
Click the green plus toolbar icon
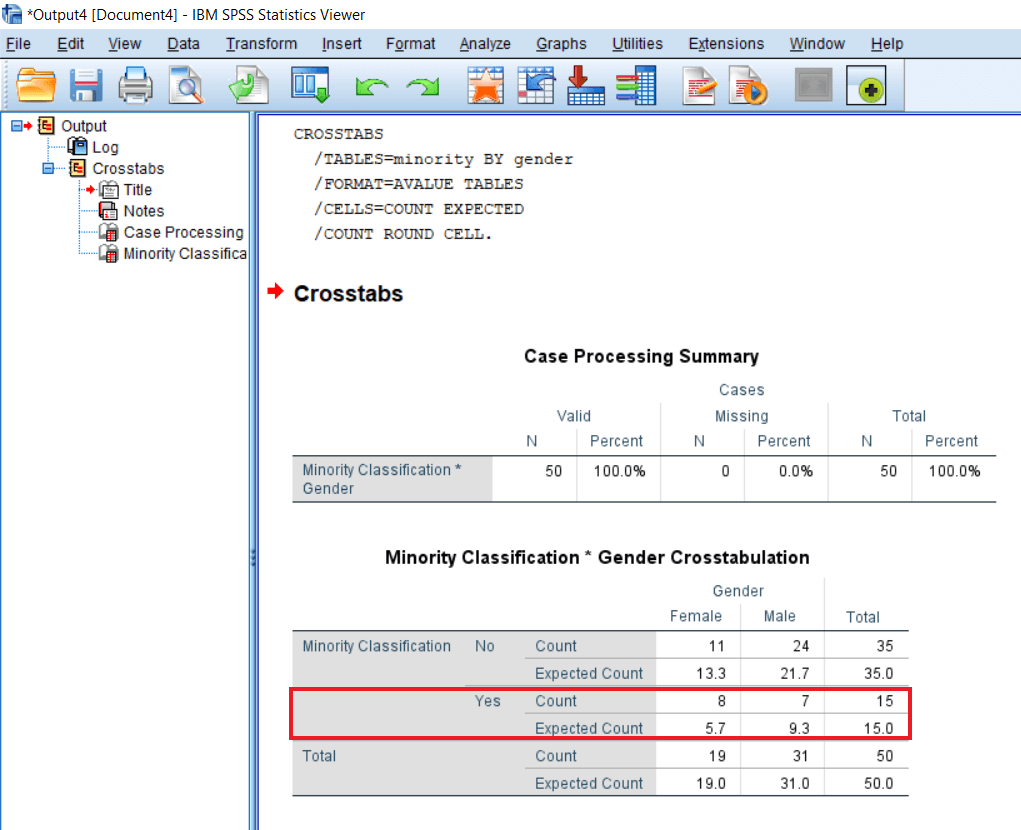click(866, 85)
